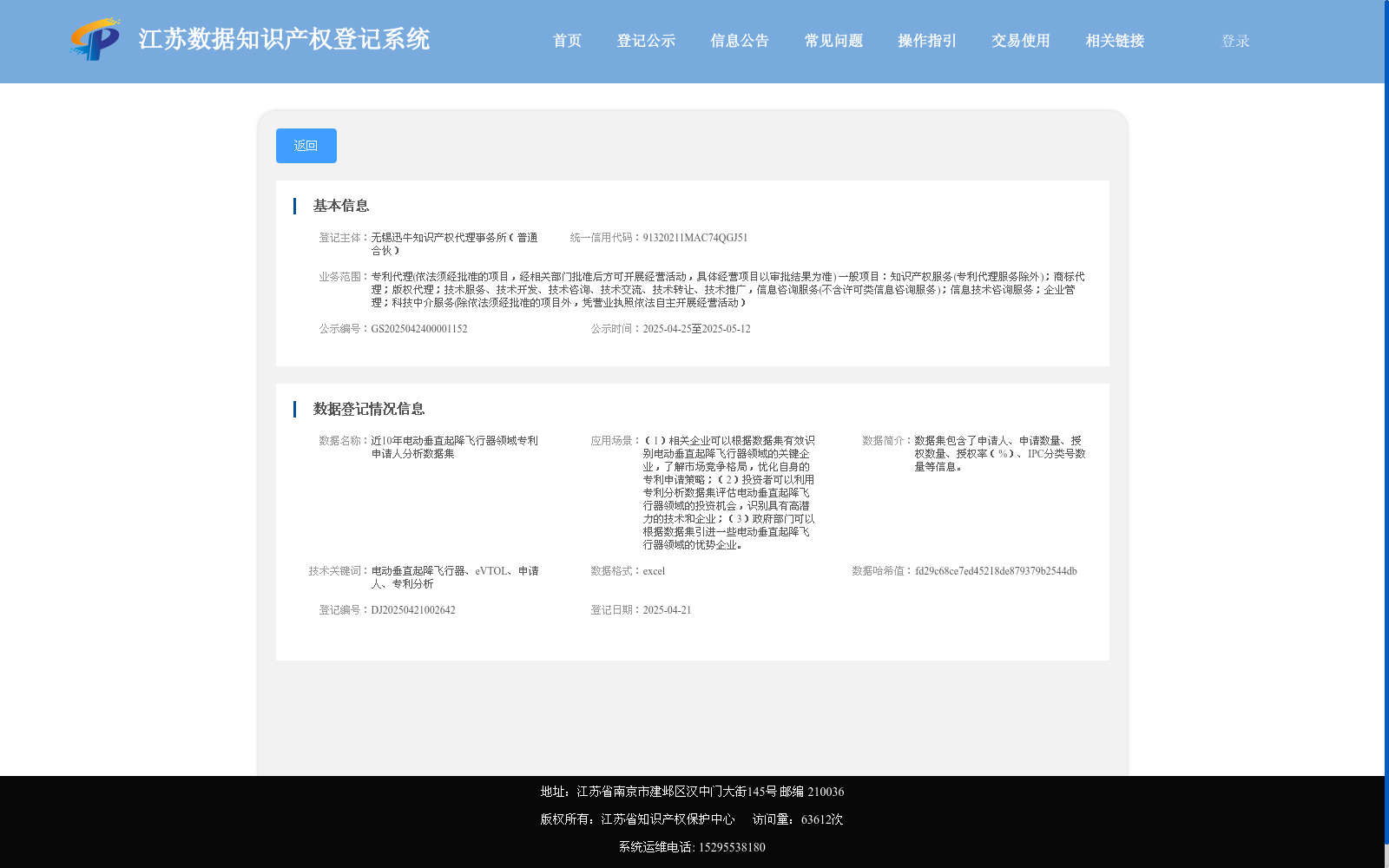Screen dimensions: 1389x868
Task: Click the 基本信息 section header
Action: point(340,206)
